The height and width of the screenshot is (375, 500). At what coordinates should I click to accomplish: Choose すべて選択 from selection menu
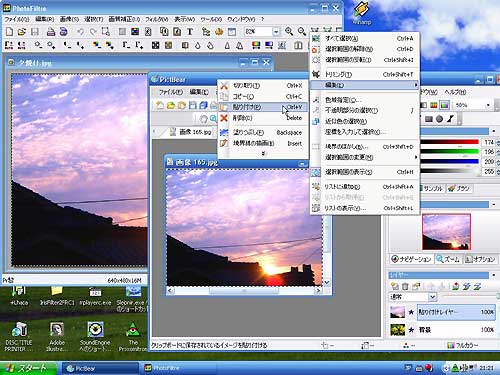pyautogui.click(x=365, y=39)
